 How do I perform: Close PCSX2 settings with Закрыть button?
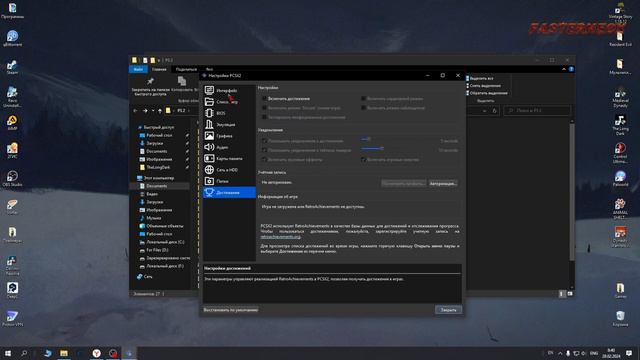(448, 310)
